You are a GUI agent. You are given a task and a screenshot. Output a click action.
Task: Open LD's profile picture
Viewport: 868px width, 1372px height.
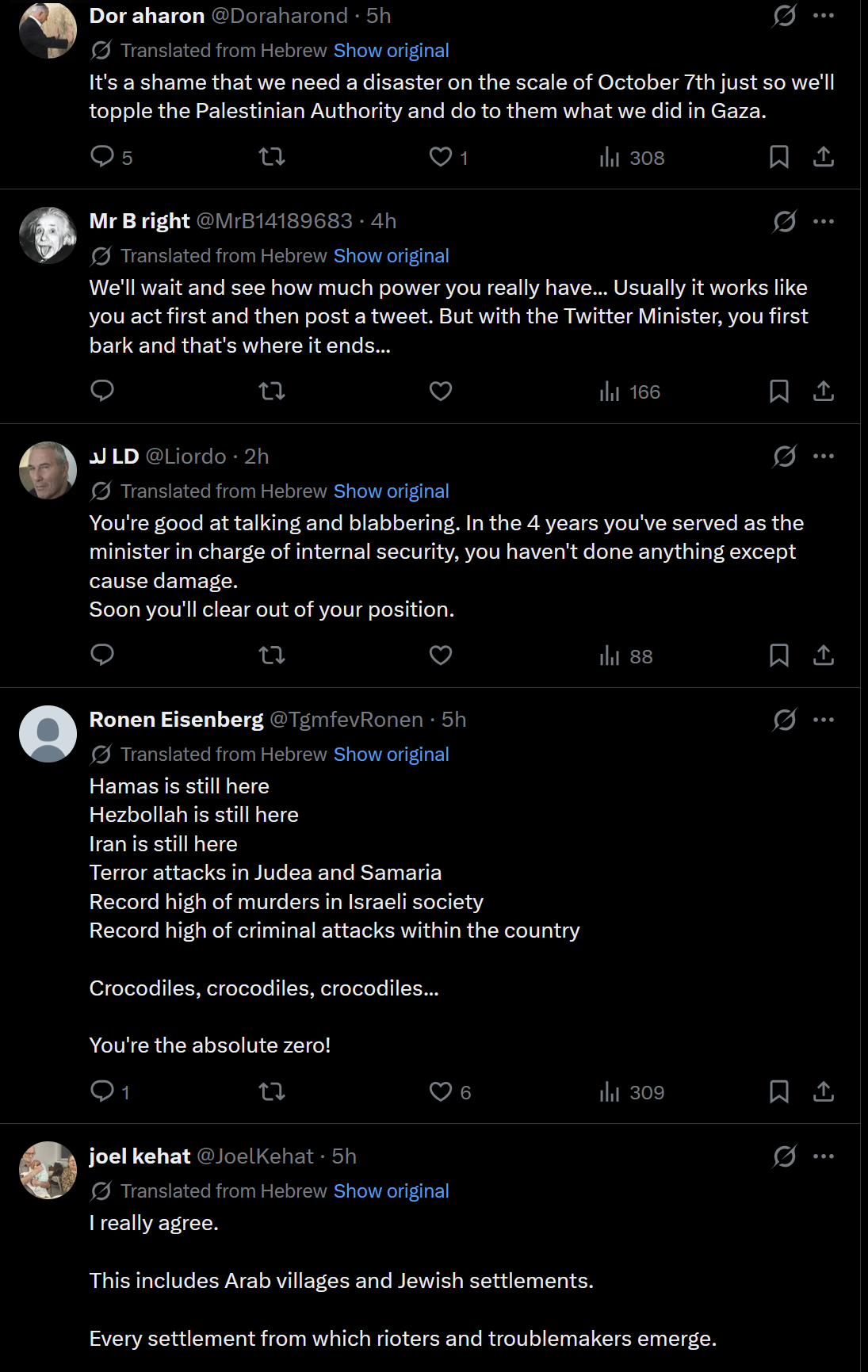coord(48,470)
